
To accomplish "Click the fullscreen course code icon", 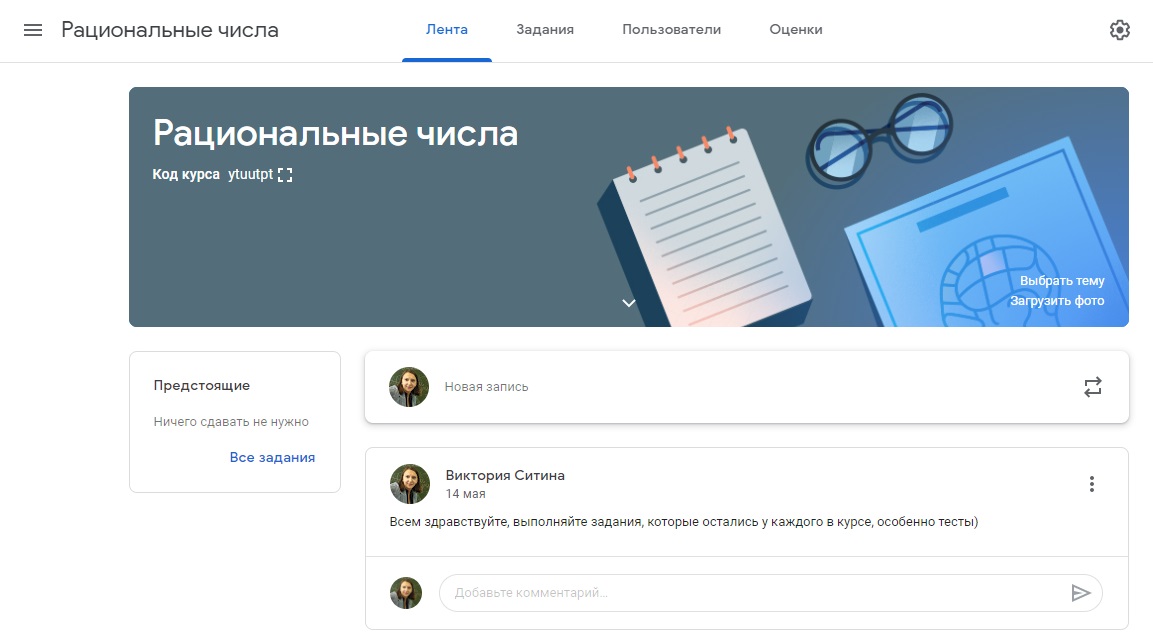I will (x=285, y=175).
